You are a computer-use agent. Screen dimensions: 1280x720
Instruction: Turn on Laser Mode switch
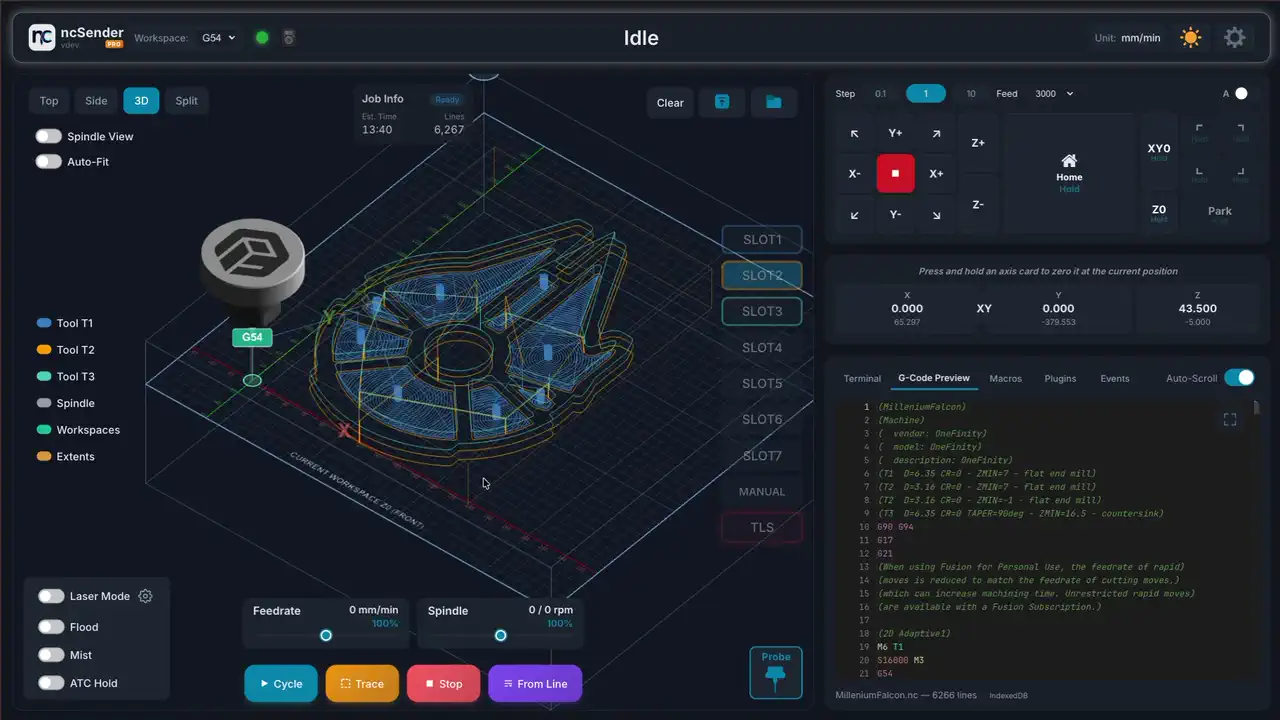click(51, 596)
